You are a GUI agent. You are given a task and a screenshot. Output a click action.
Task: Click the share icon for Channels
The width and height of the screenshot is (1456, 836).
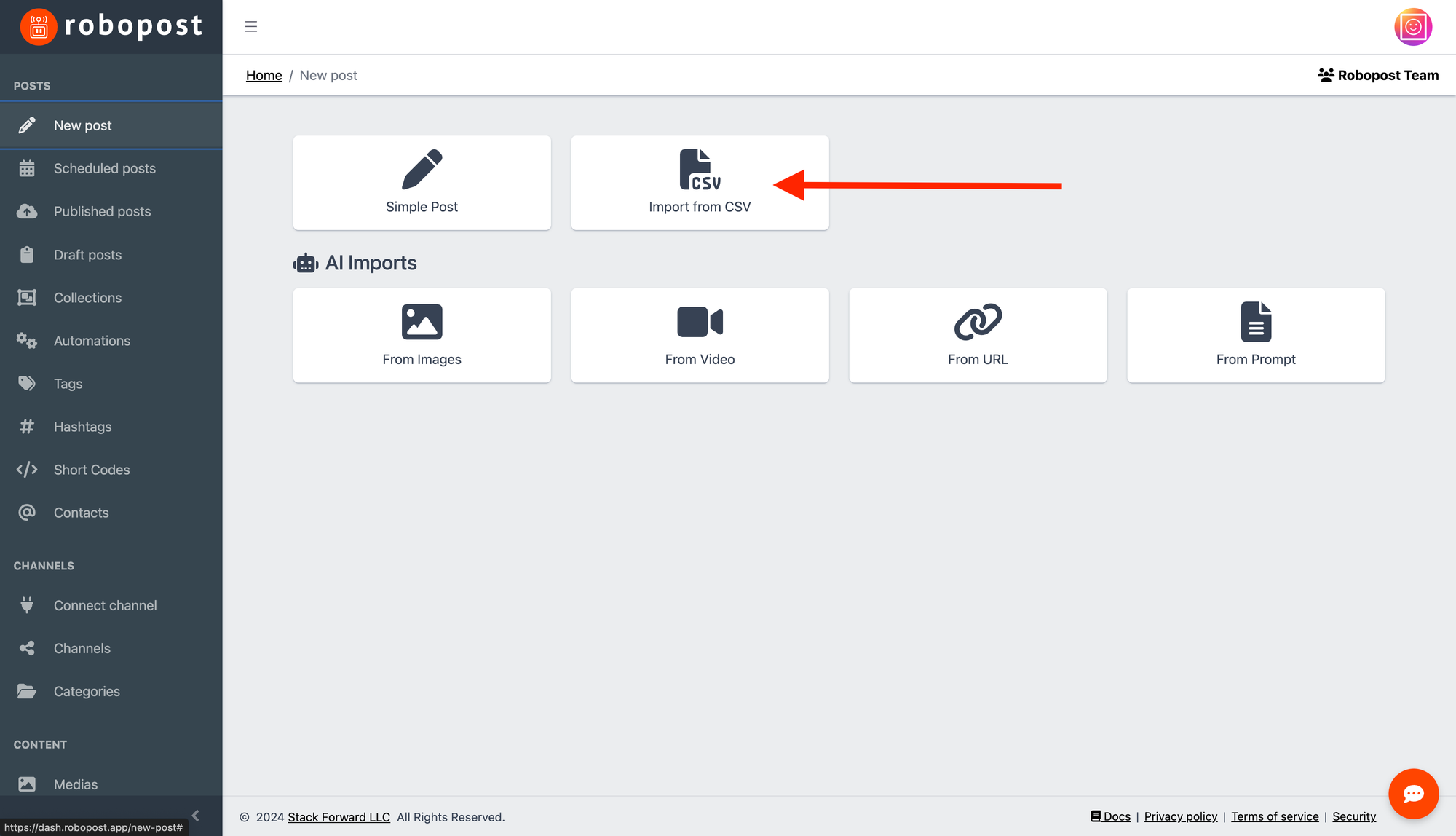pos(27,647)
